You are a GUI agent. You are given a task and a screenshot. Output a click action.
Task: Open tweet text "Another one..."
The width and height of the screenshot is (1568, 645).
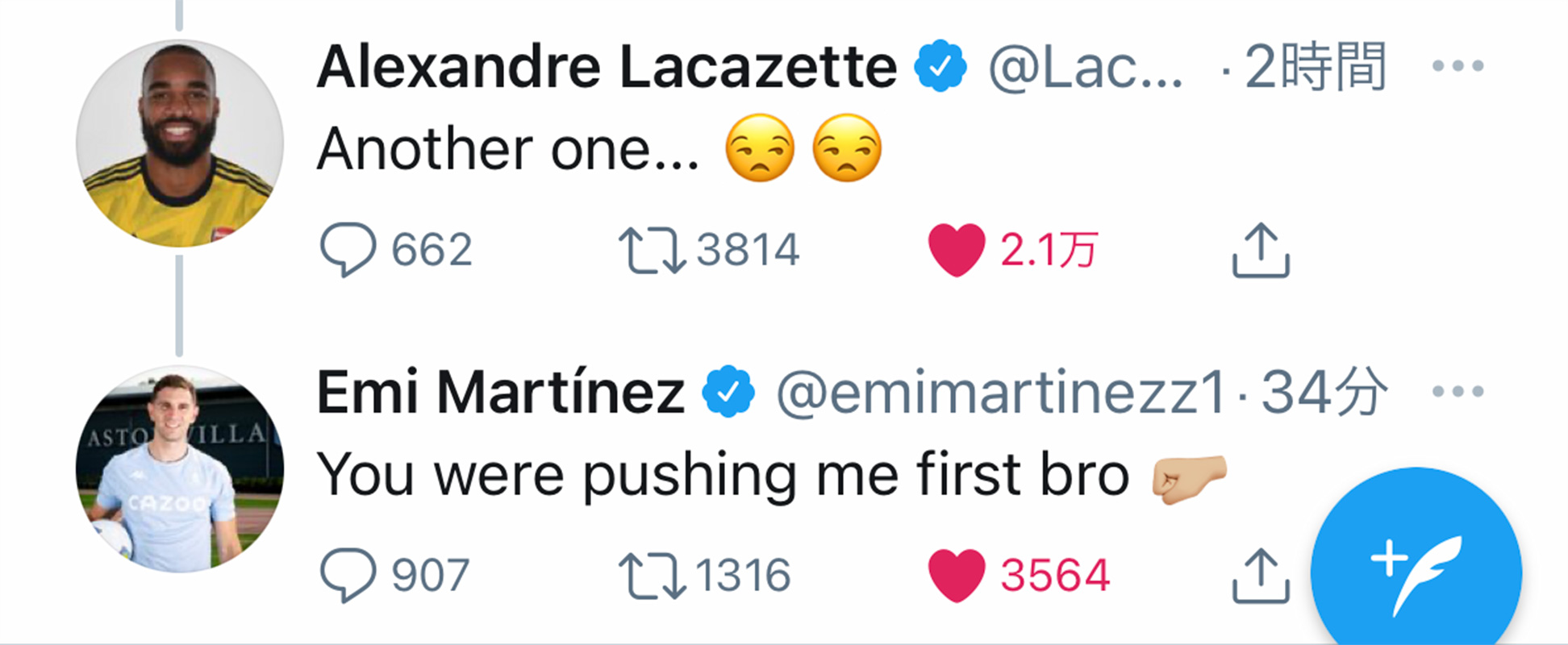tap(508, 149)
